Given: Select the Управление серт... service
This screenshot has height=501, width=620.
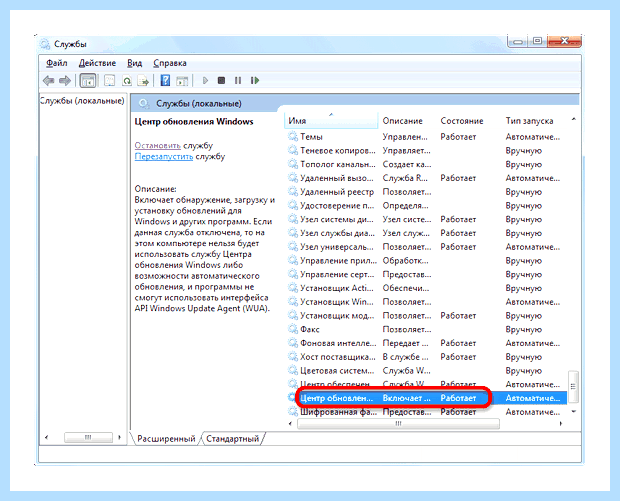Looking at the screenshot, I should [426, 274].
